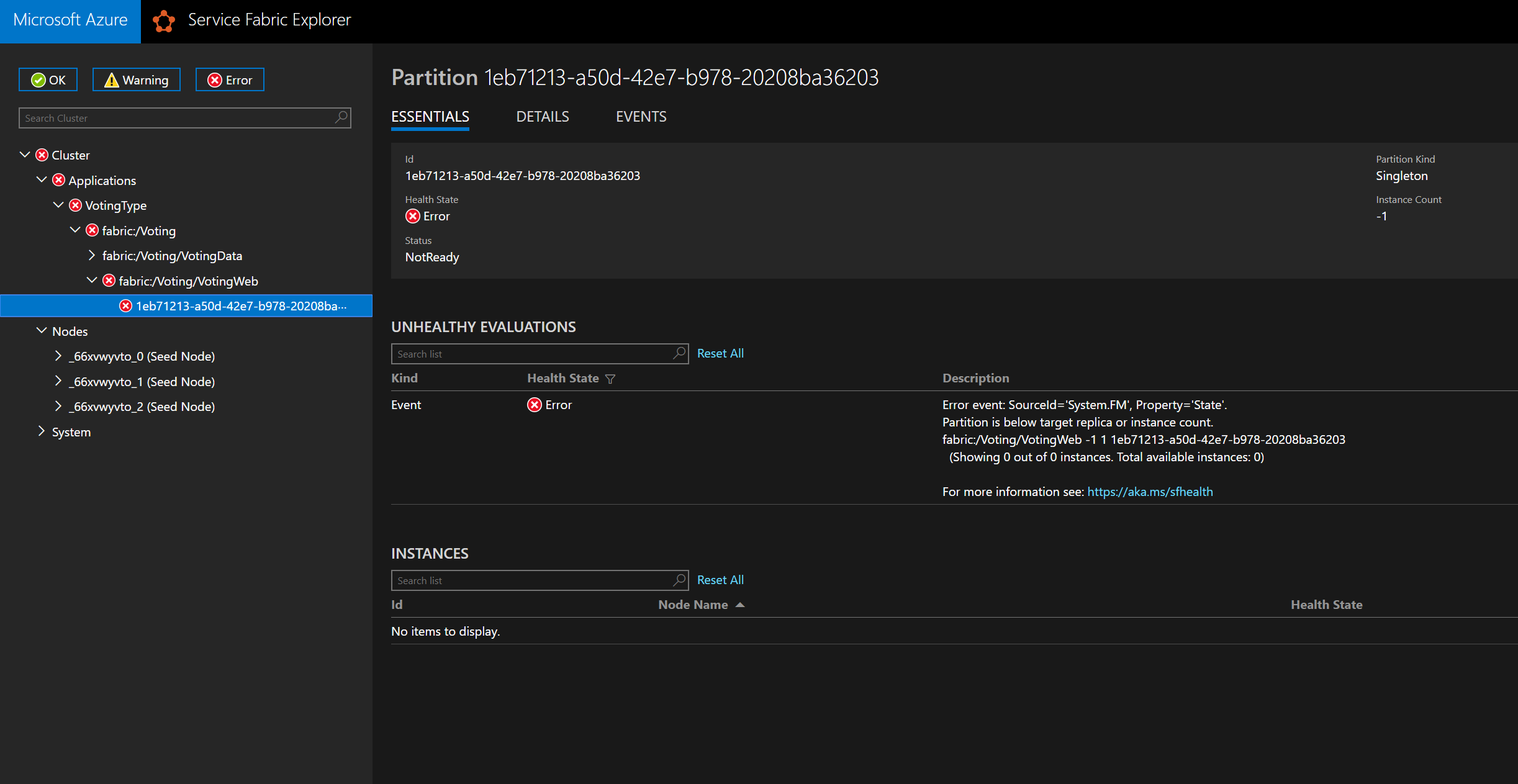
Task: Expand the System tree node
Action: [x=42, y=431]
